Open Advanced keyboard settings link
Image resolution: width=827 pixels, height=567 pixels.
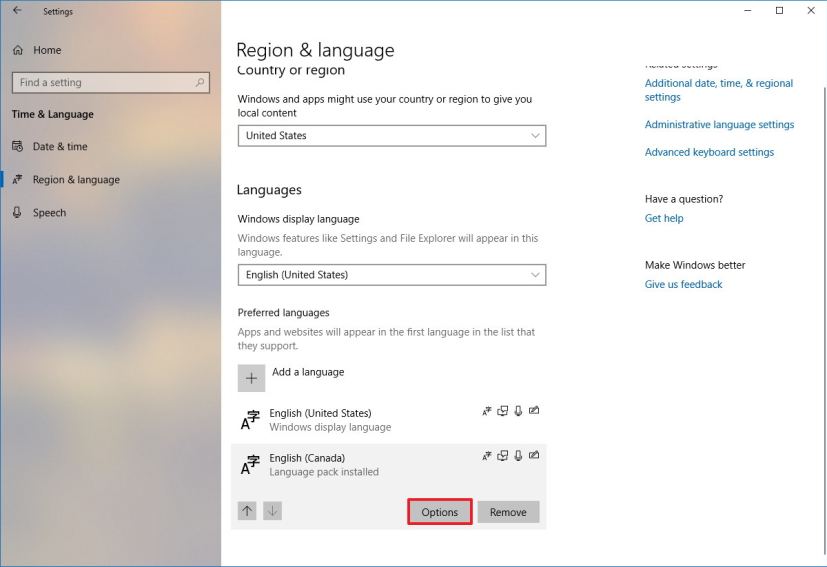click(x=709, y=152)
